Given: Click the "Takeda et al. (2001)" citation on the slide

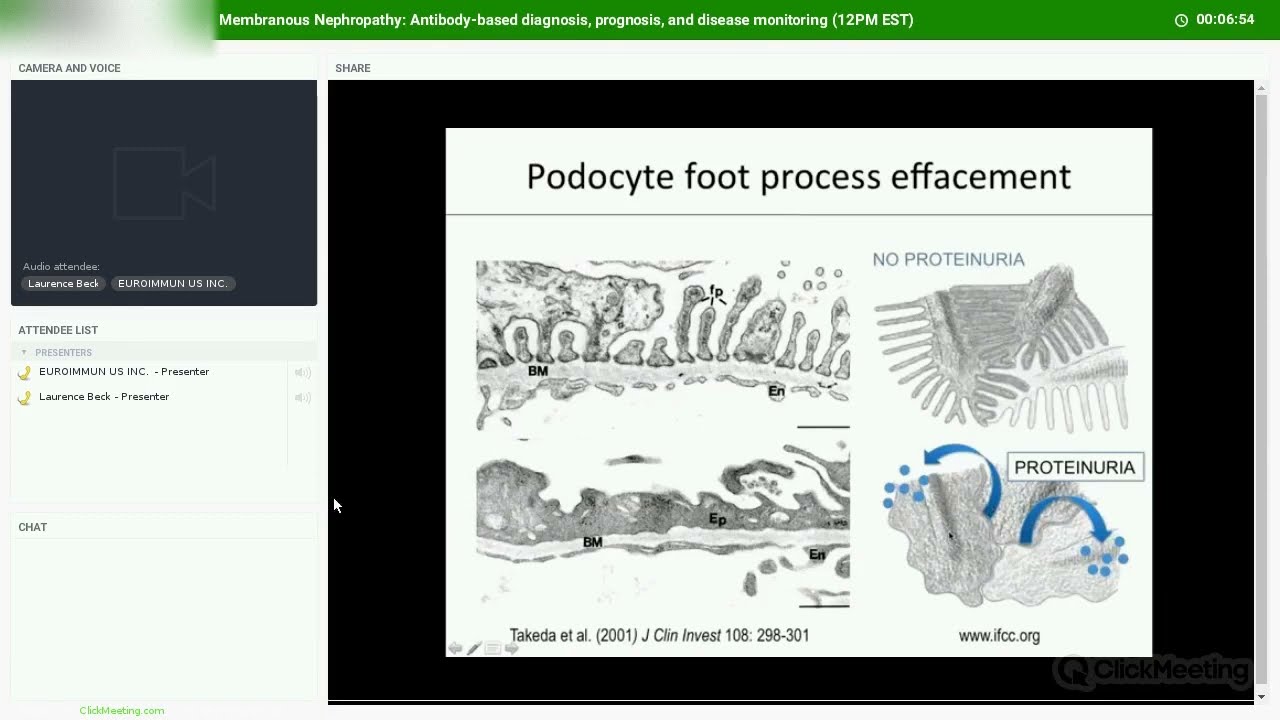Looking at the screenshot, I should pyautogui.click(x=659, y=635).
